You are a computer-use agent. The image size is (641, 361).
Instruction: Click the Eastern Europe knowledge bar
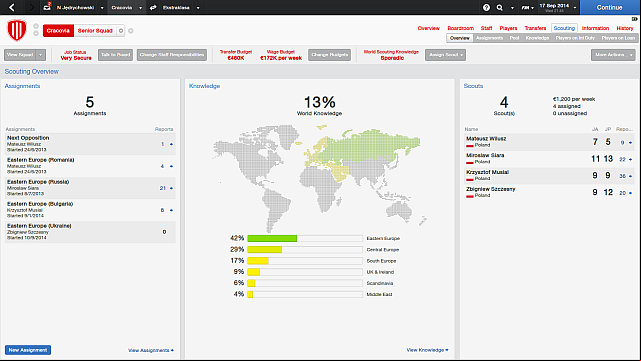coord(305,238)
